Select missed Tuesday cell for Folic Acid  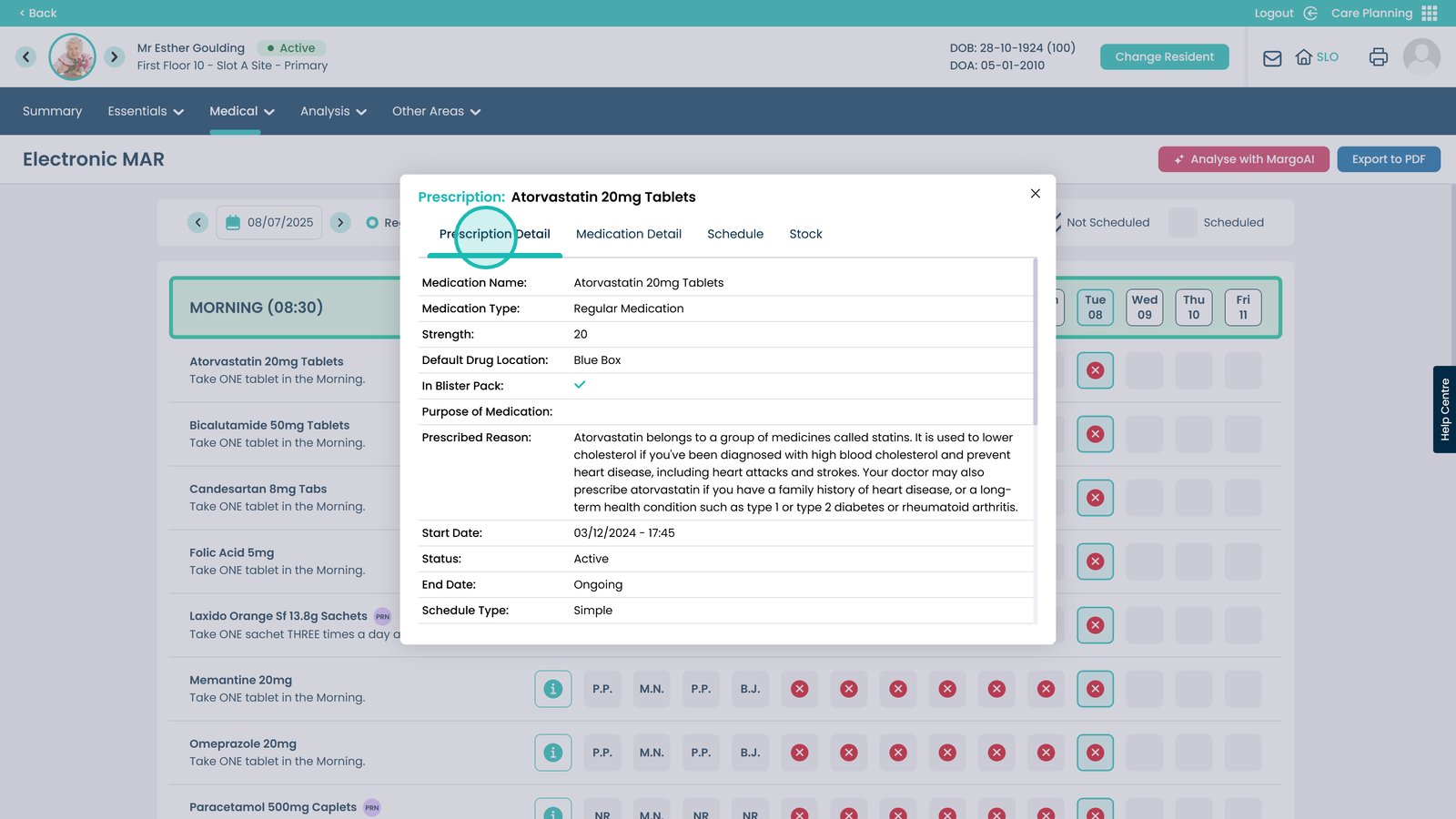1095,561
